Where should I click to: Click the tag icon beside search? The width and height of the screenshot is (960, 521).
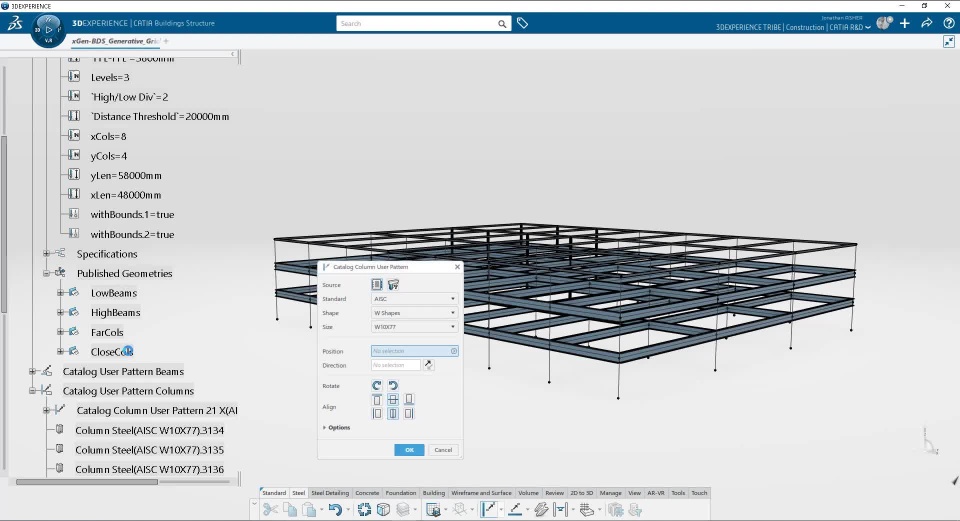pos(522,23)
